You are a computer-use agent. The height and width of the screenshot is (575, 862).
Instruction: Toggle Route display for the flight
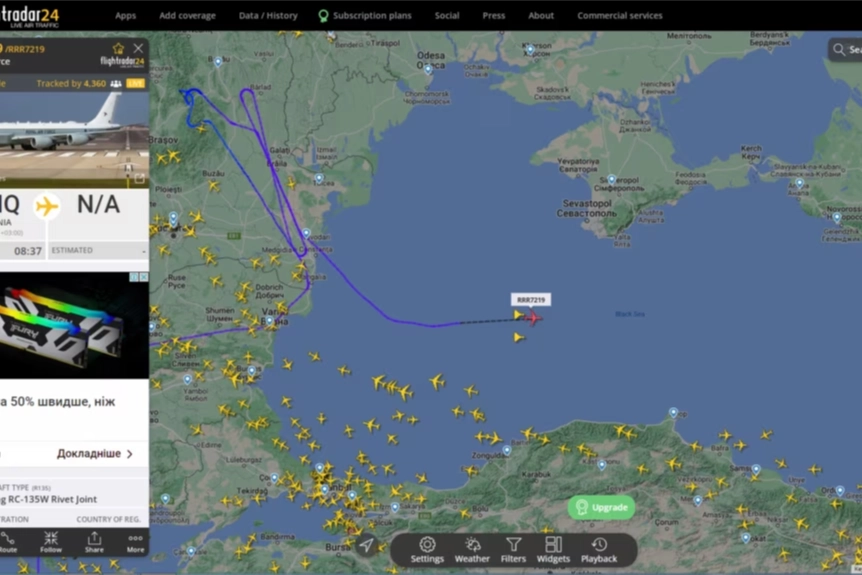pyautogui.click(x=8, y=542)
